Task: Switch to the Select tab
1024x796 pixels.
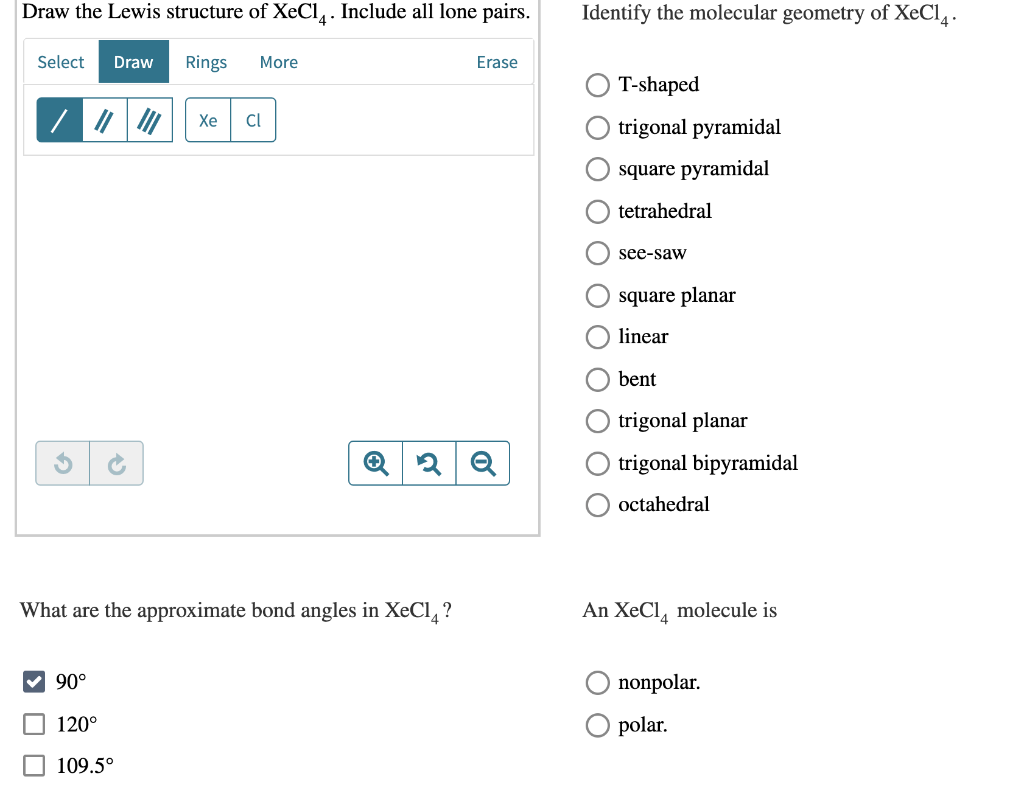Action: 60,62
